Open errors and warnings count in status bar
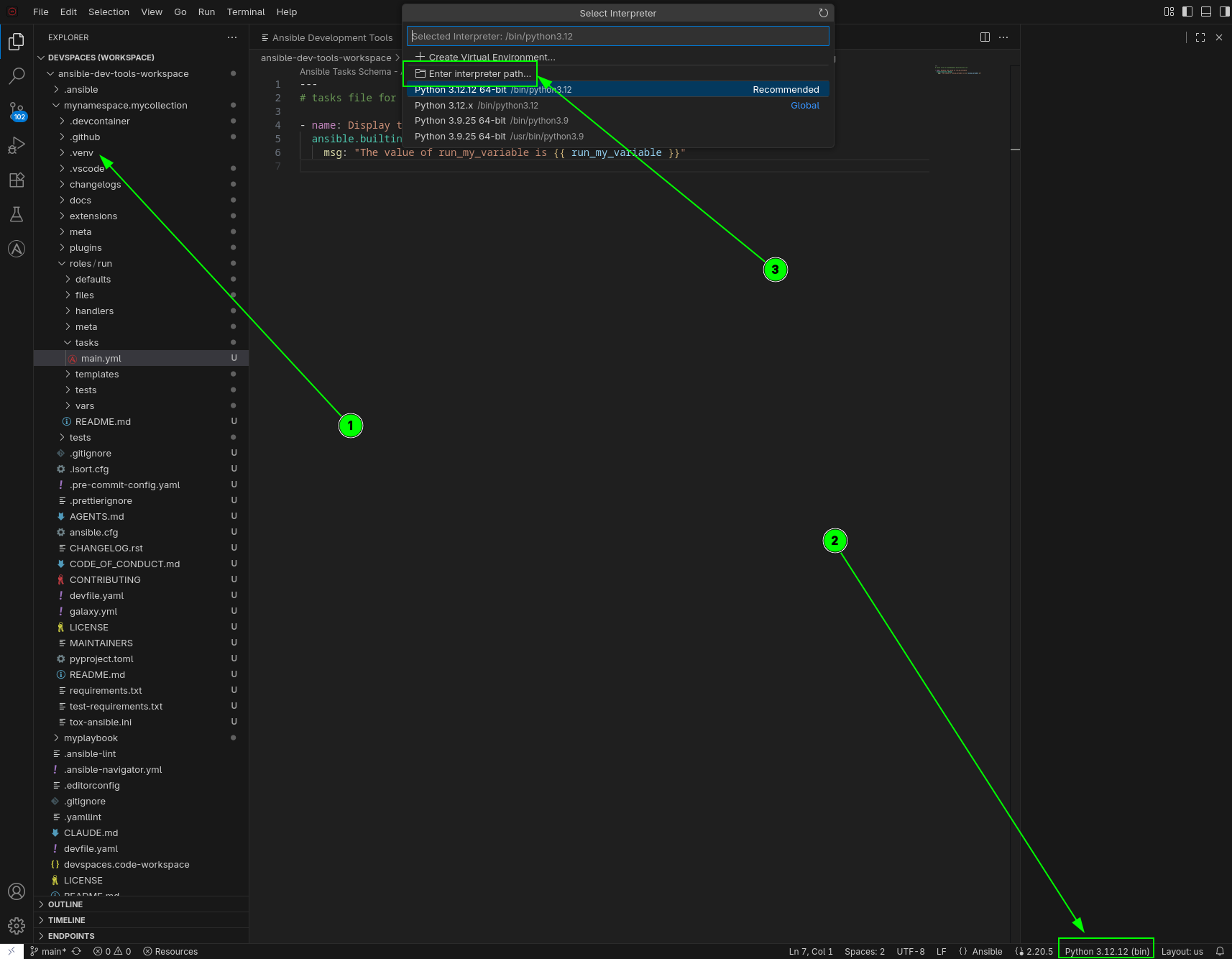 pos(112,951)
